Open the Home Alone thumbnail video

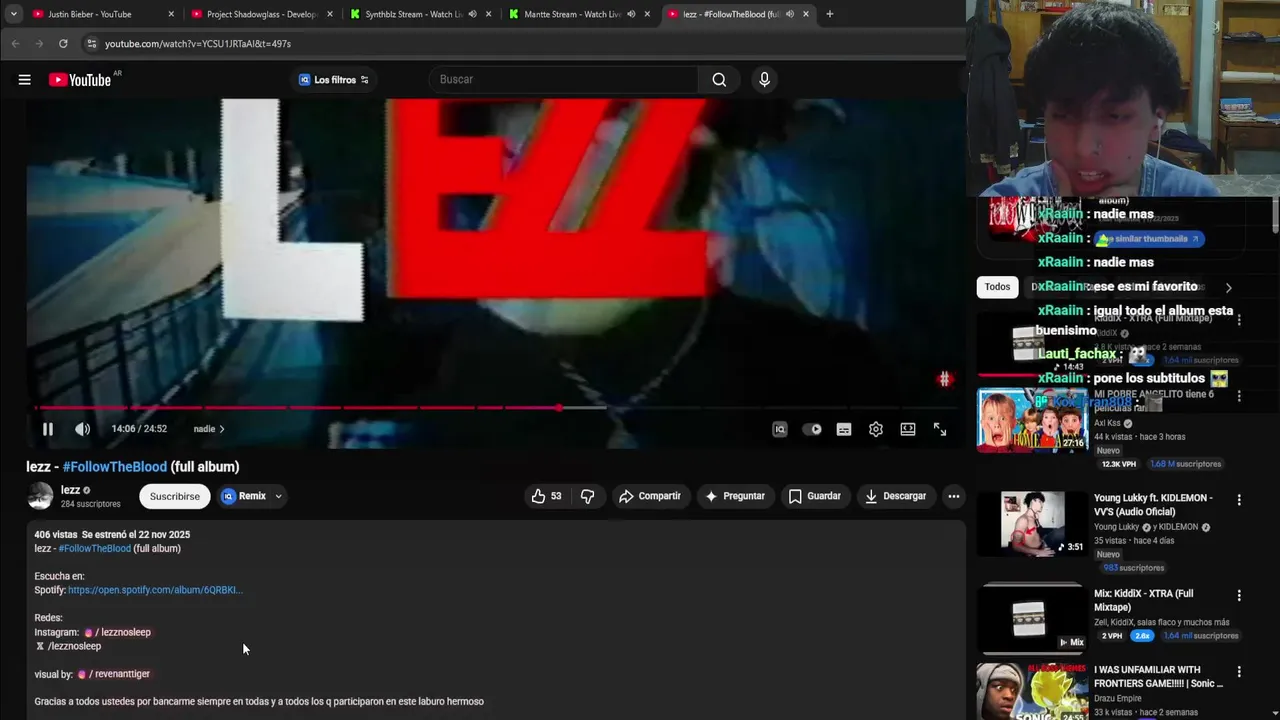tap(1032, 420)
